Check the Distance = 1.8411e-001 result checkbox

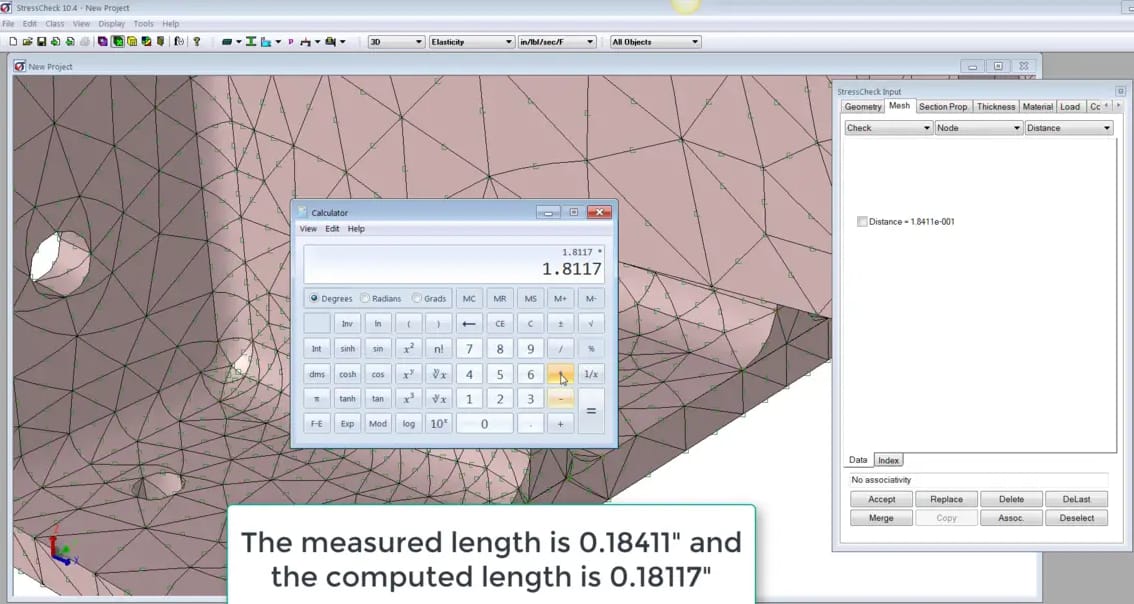(x=862, y=222)
